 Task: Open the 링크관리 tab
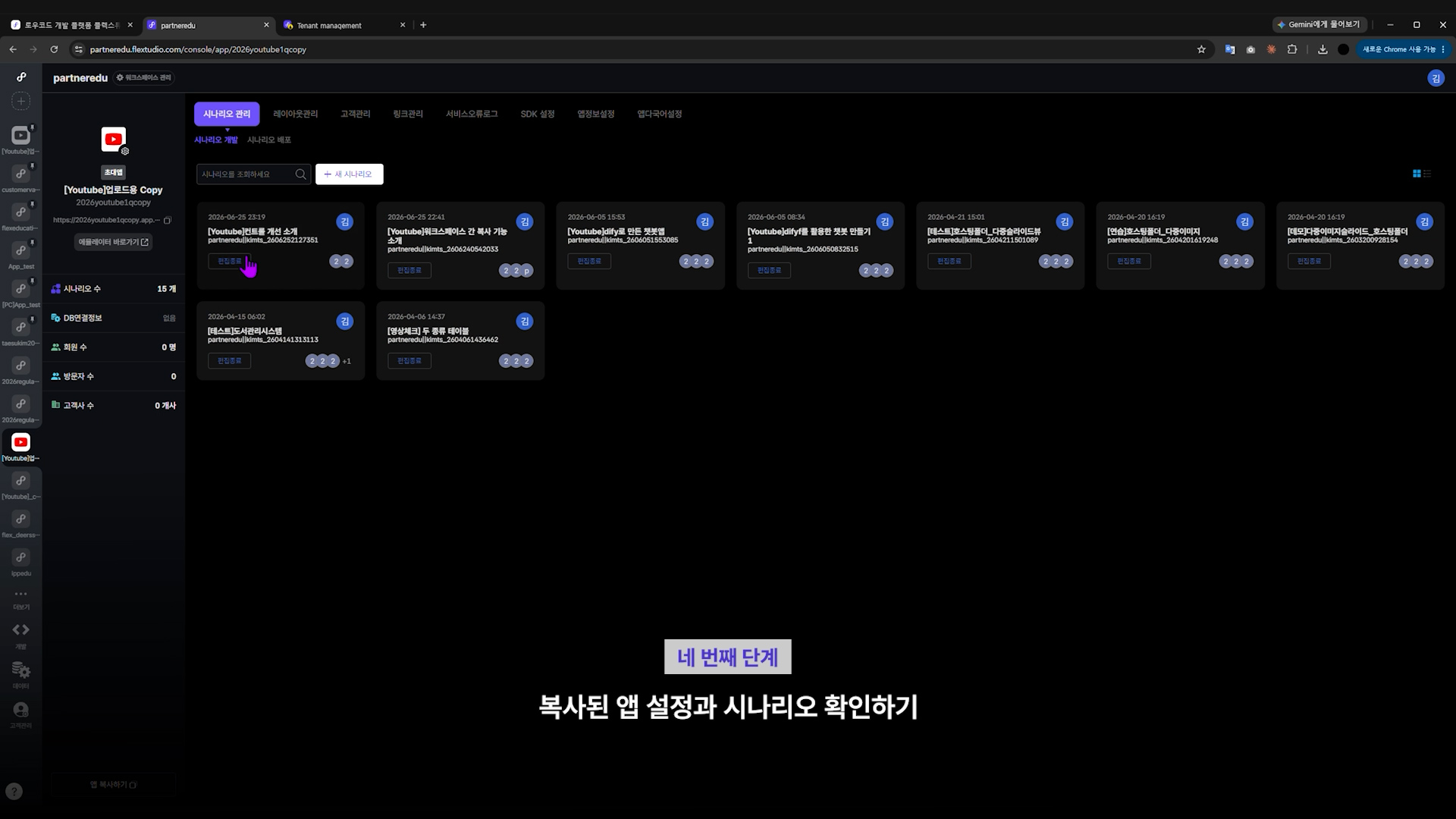pyautogui.click(x=408, y=114)
